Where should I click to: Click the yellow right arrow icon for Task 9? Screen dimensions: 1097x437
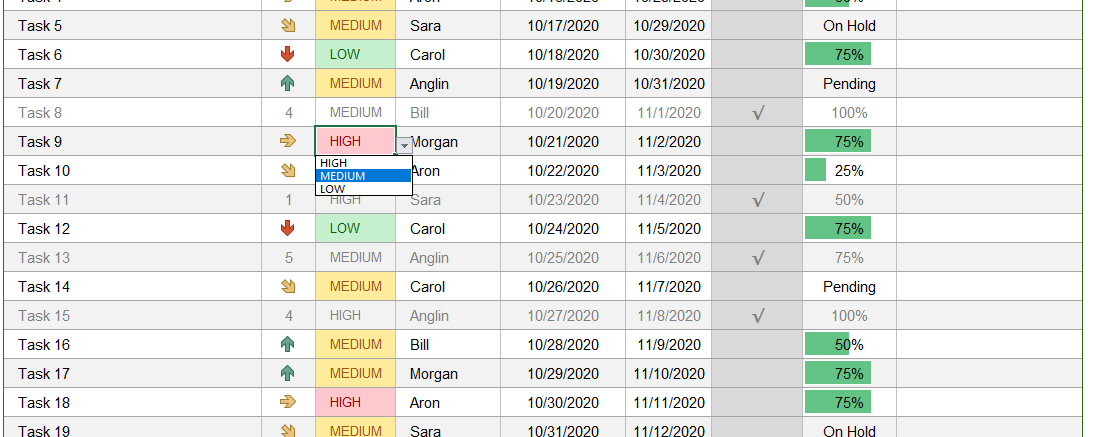[288, 141]
